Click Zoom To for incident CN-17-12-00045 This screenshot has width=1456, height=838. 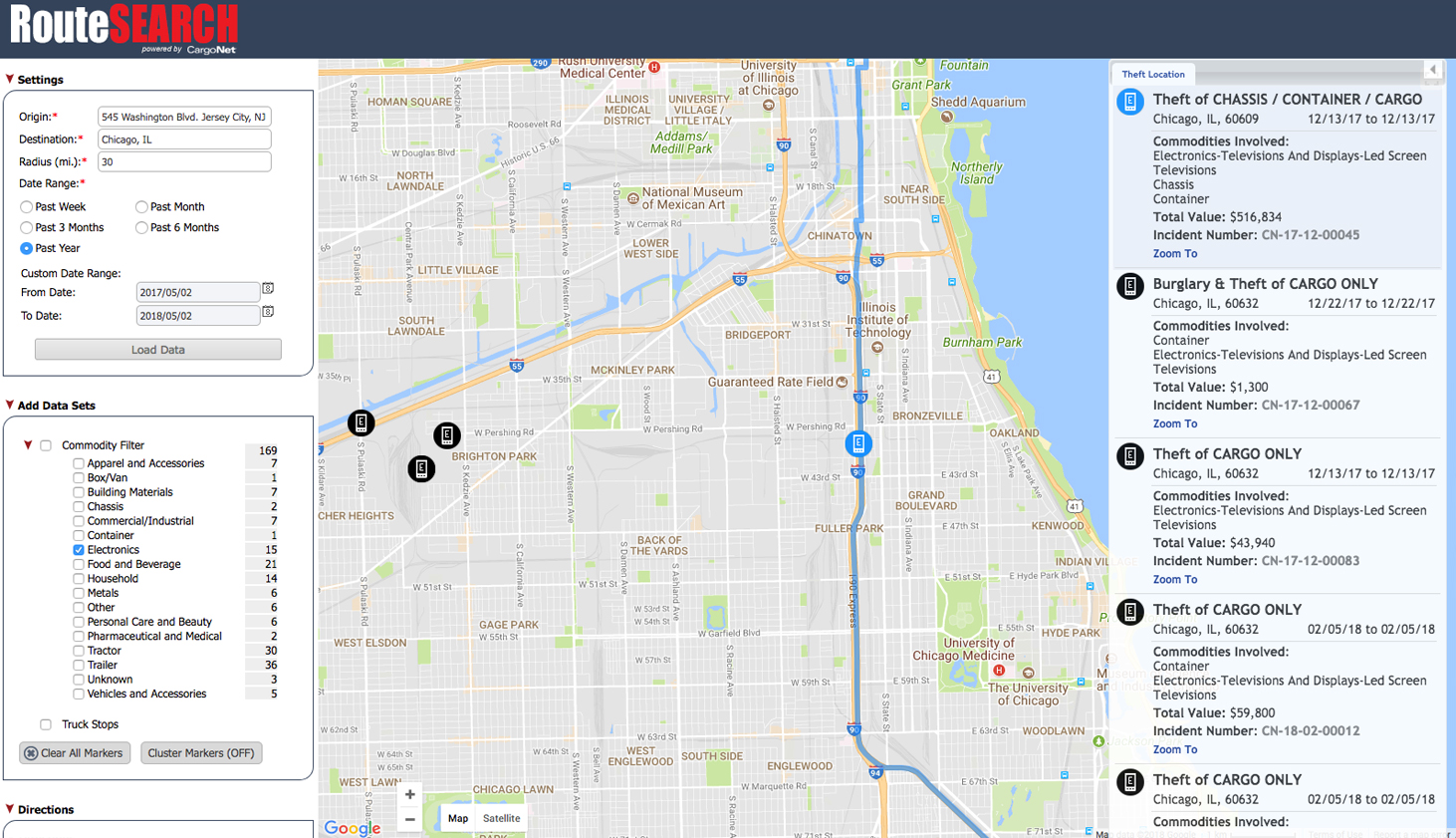1174,253
